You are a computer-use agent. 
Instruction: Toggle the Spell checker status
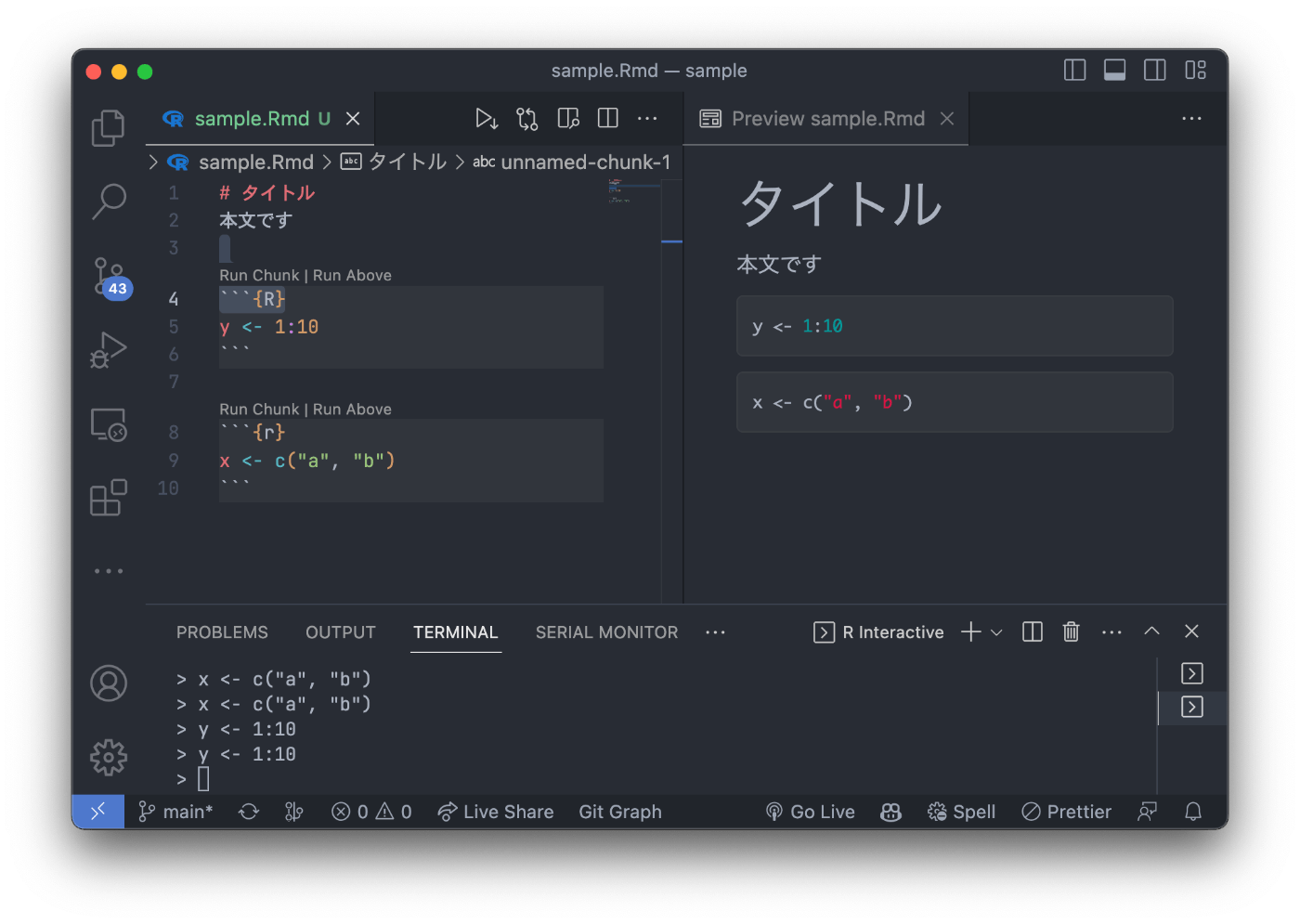[962, 812]
